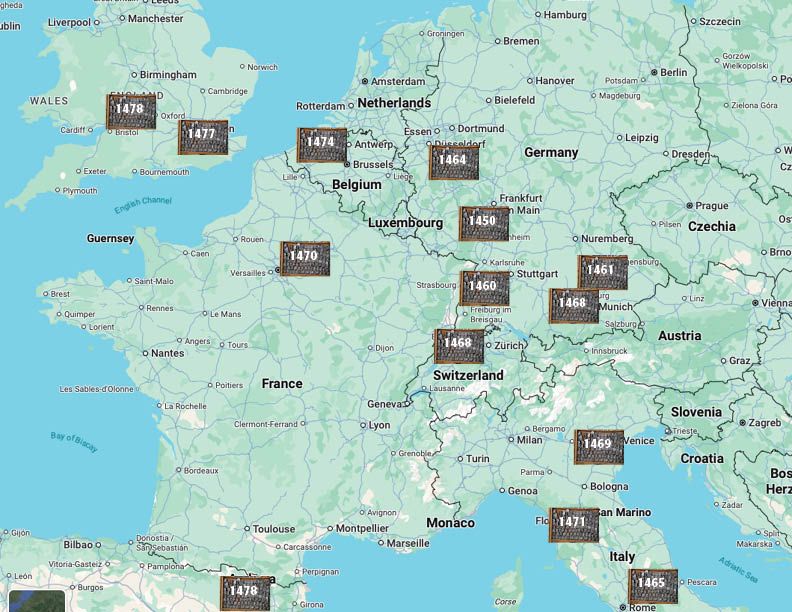792x612 pixels.
Task: Click the Berlin city label
Action: (673, 73)
